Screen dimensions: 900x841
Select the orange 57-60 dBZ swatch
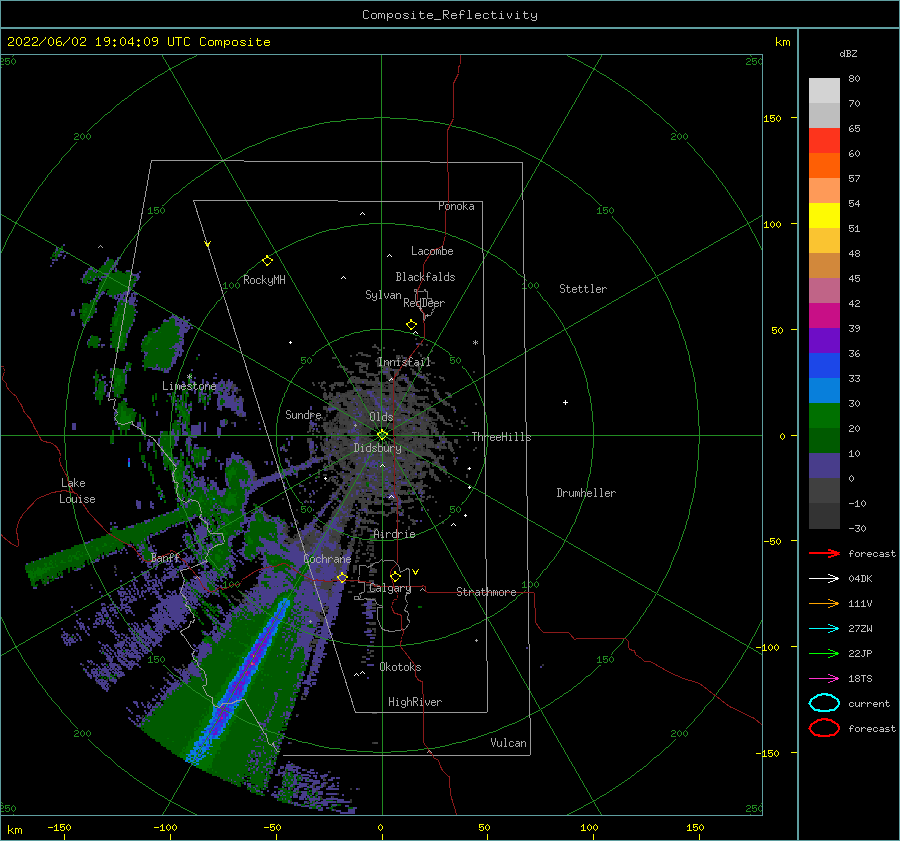point(824,165)
